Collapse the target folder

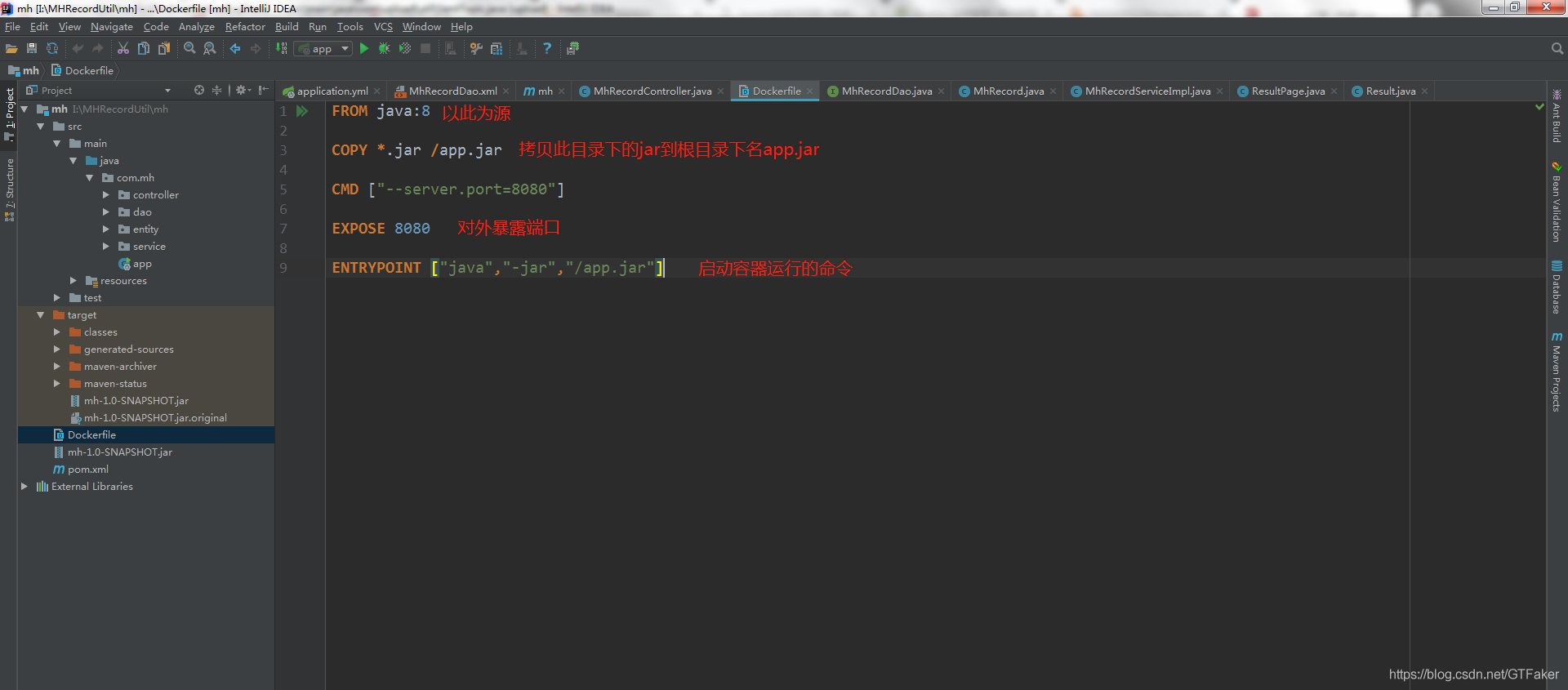[41, 314]
